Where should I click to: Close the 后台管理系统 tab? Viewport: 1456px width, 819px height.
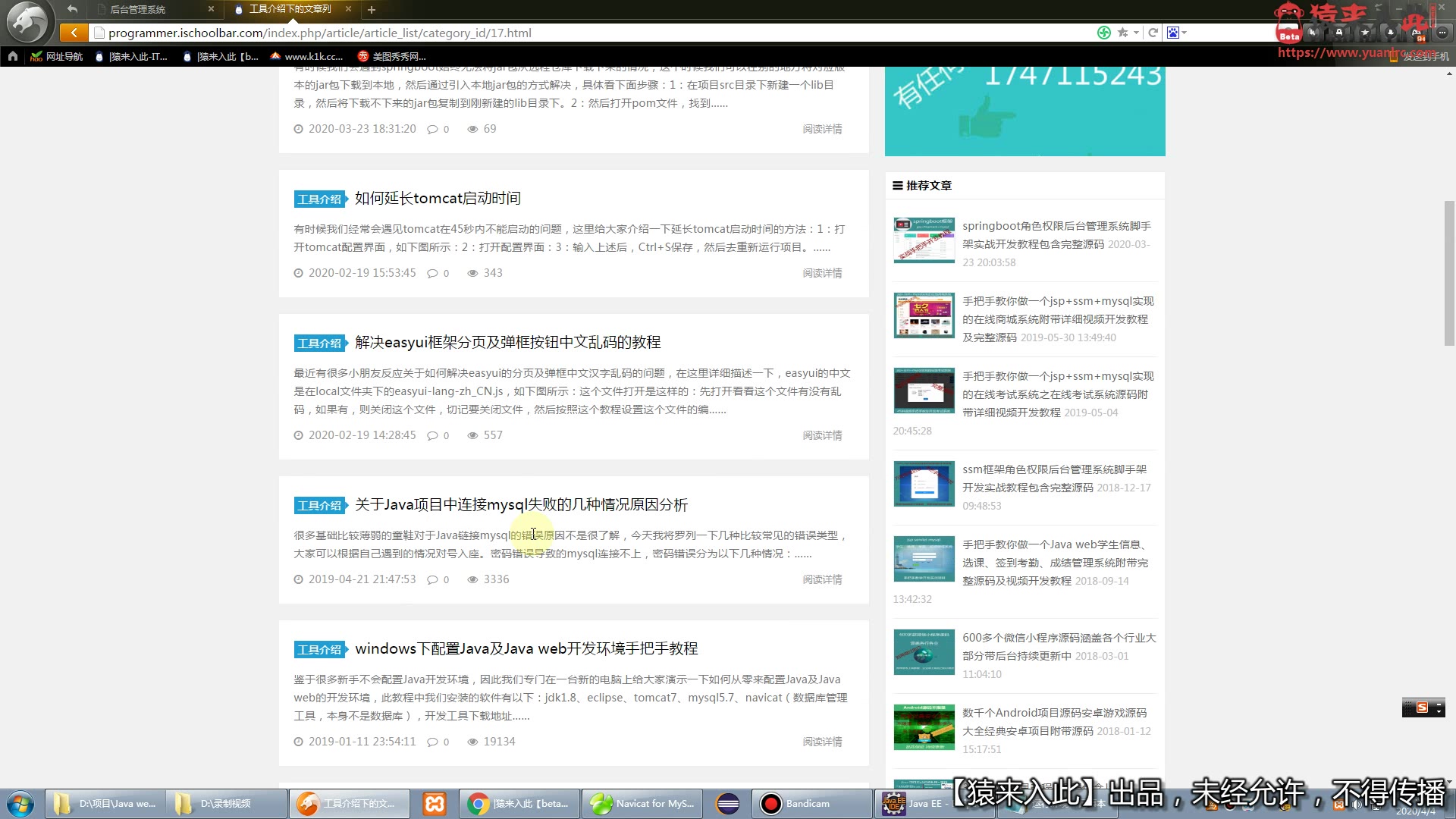pyautogui.click(x=211, y=9)
